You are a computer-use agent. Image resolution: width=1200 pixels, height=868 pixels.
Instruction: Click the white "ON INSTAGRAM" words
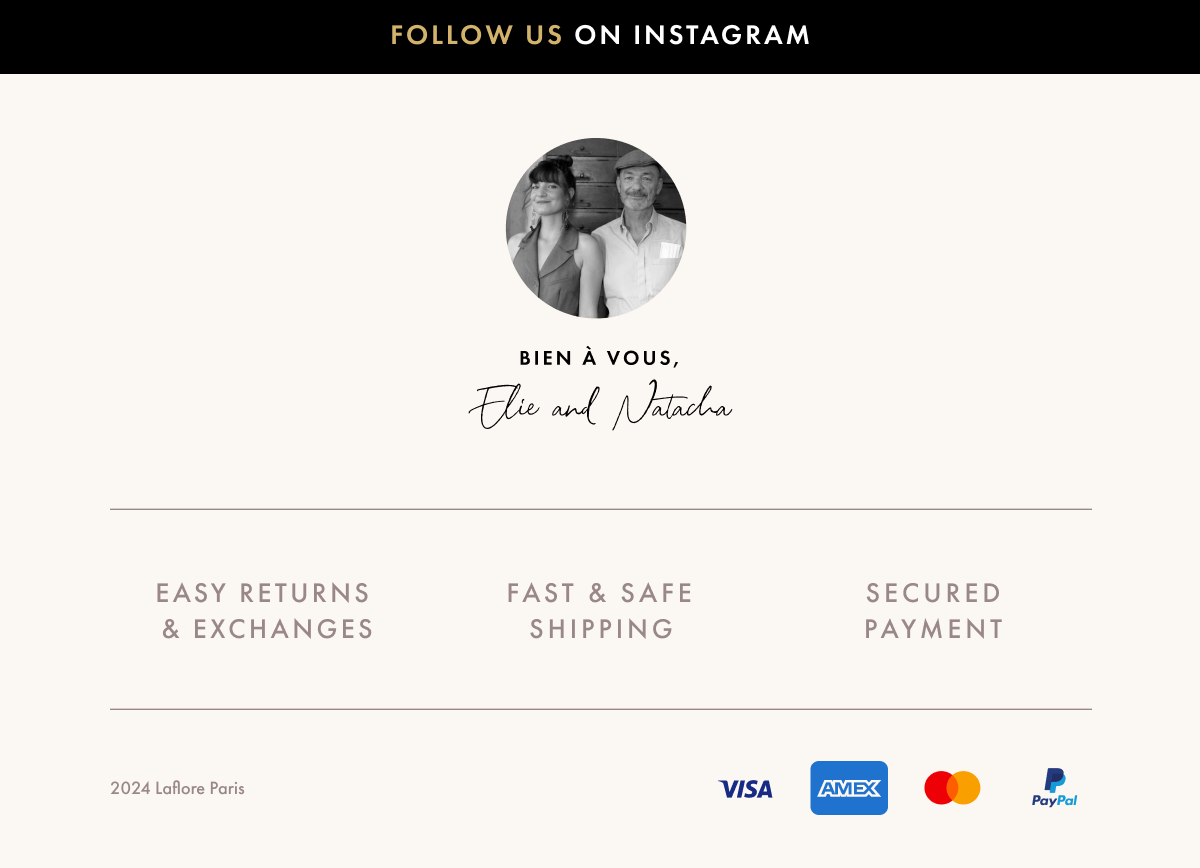(693, 35)
